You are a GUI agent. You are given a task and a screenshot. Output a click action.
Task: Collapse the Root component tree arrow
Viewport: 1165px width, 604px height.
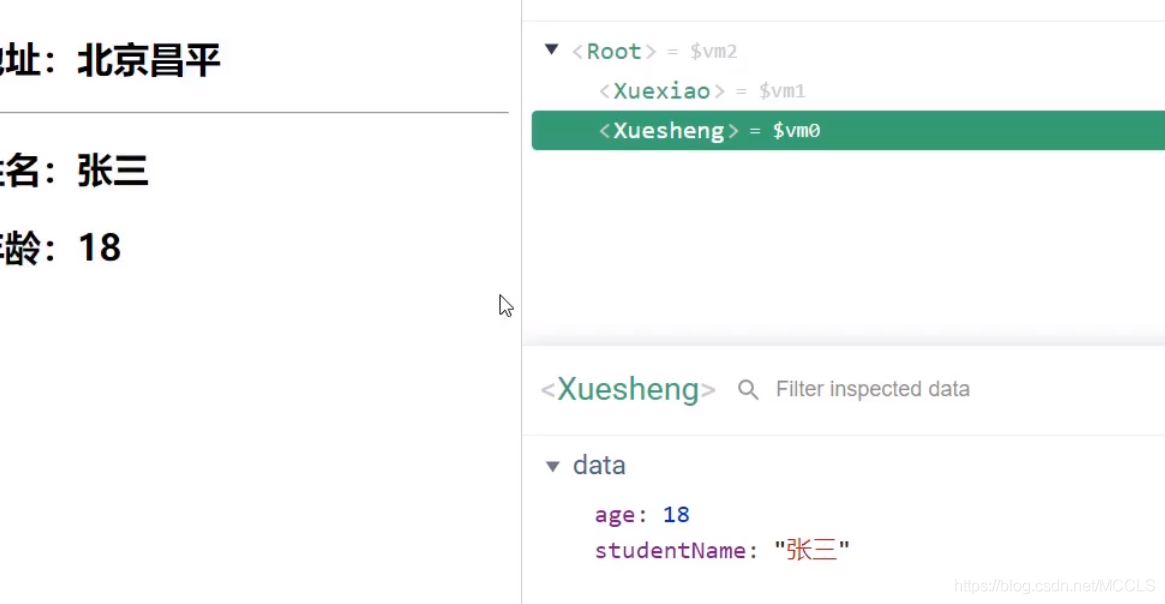pyautogui.click(x=551, y=50)
